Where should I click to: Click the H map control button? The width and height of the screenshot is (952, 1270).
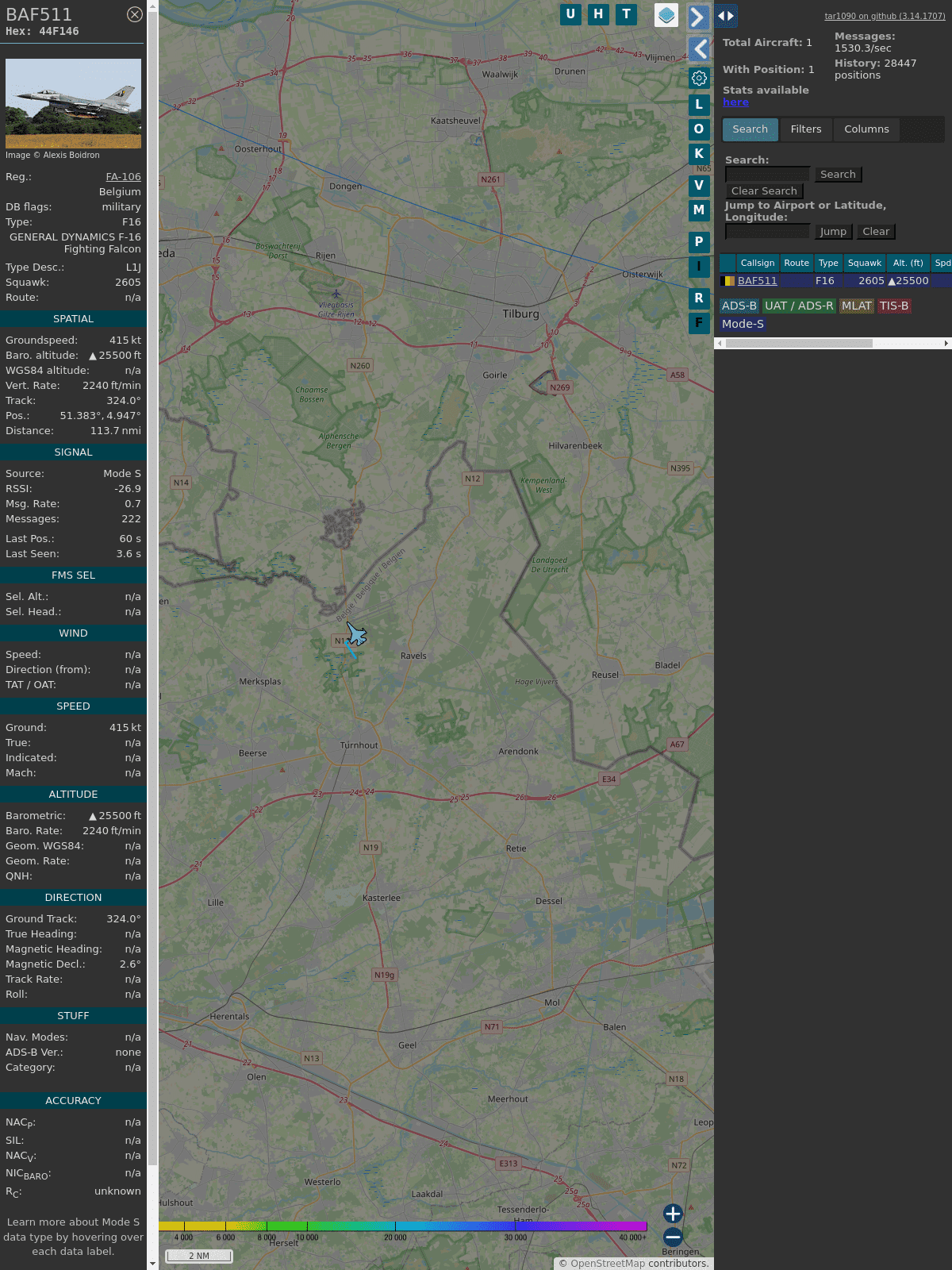(598, 14)
